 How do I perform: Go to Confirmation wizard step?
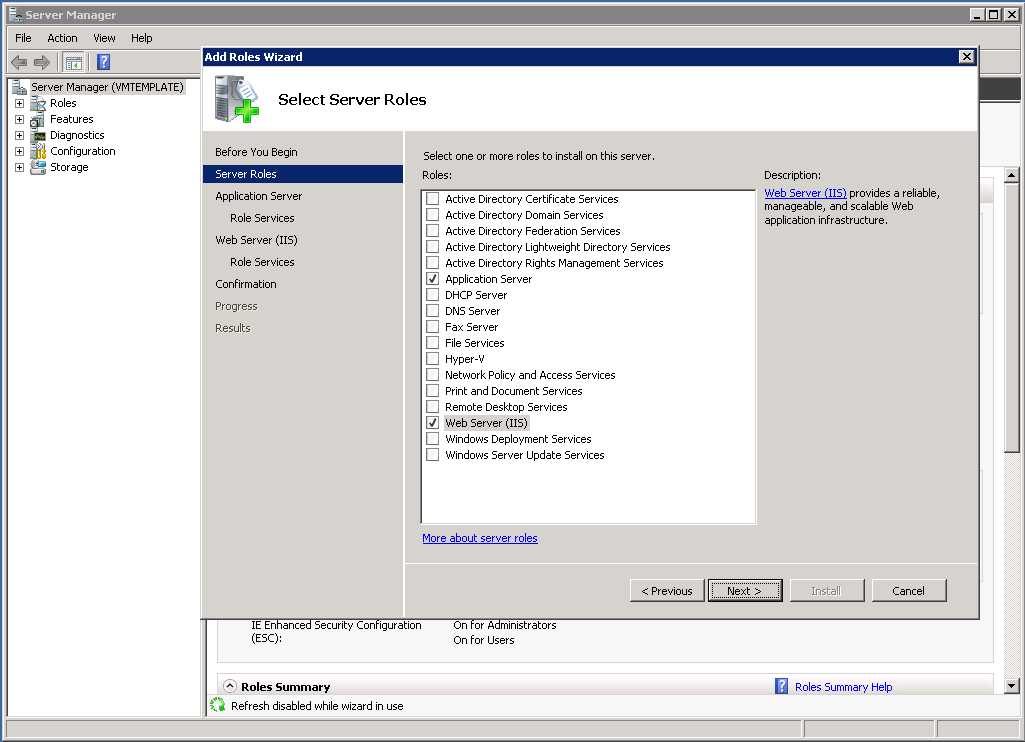(246, 284)
